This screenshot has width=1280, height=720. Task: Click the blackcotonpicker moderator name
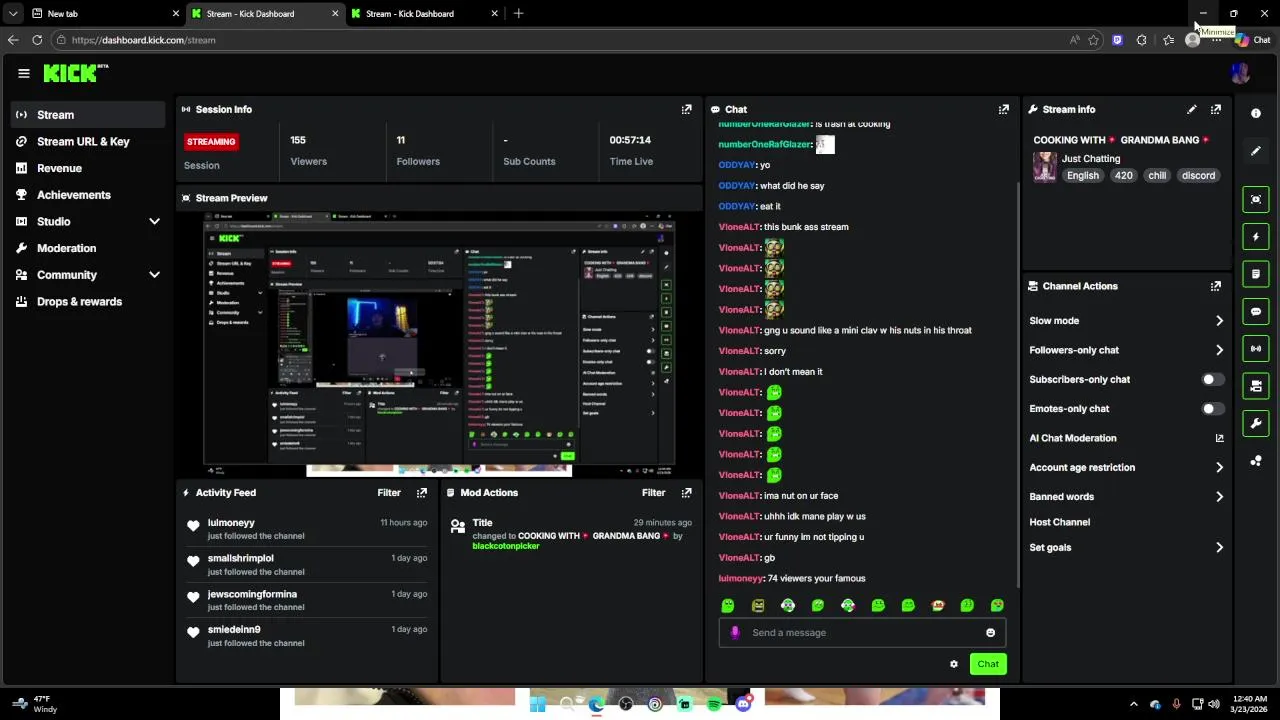coord(506,546)
